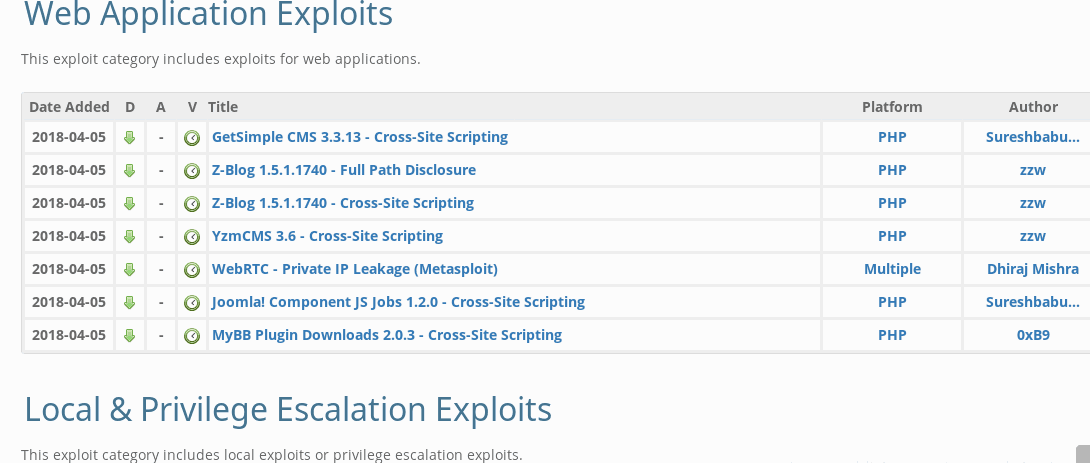Click the page scrollbar handle
Image resolution: width=1090 pixels, height=463 pixels.
pos(1083,454)
